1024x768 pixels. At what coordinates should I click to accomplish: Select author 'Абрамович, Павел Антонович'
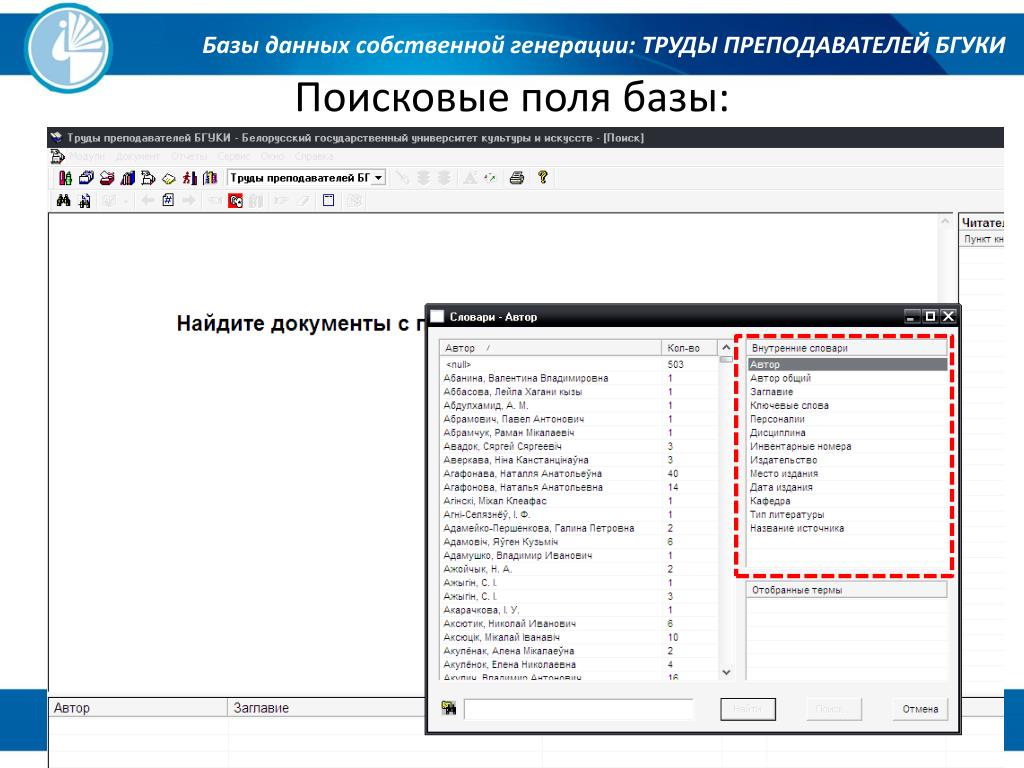tap(579, 419)
